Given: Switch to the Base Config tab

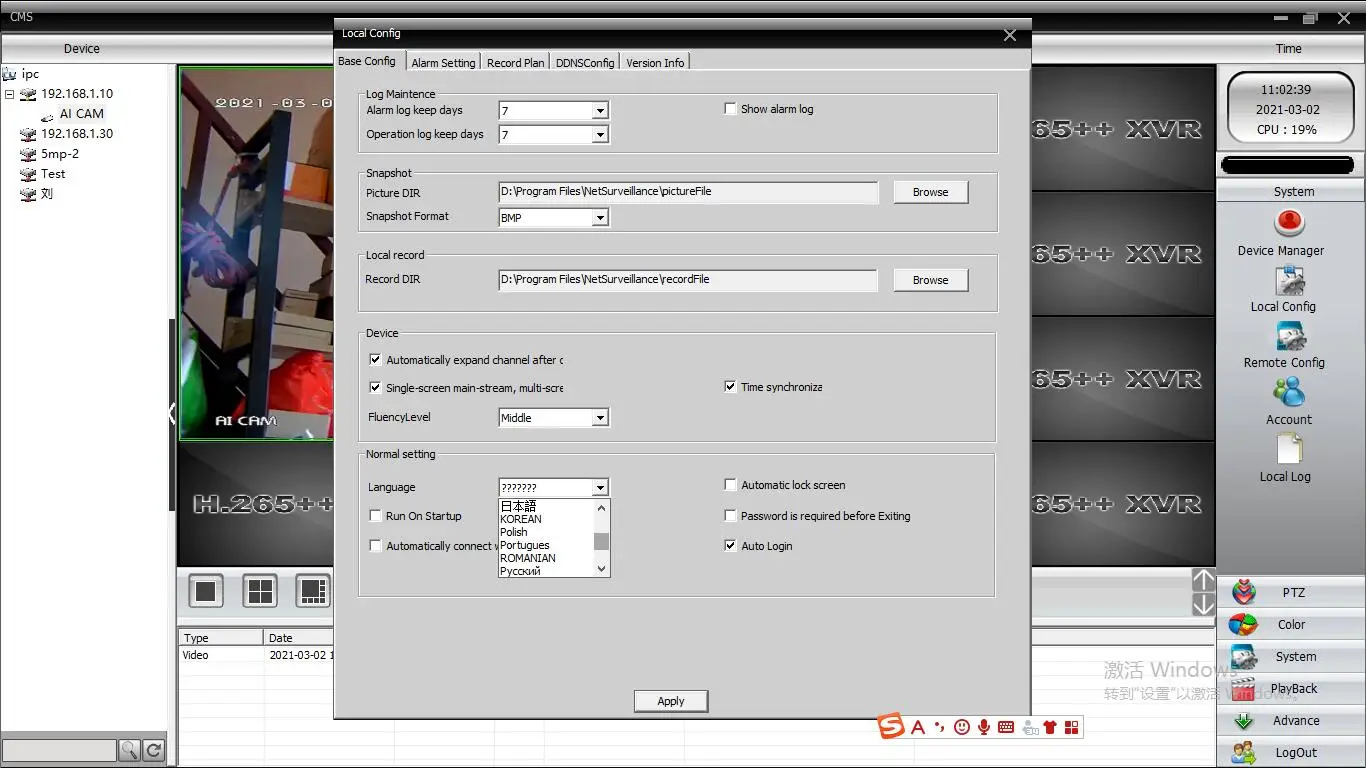Looking at the screenshot, I should click(368, 61).
